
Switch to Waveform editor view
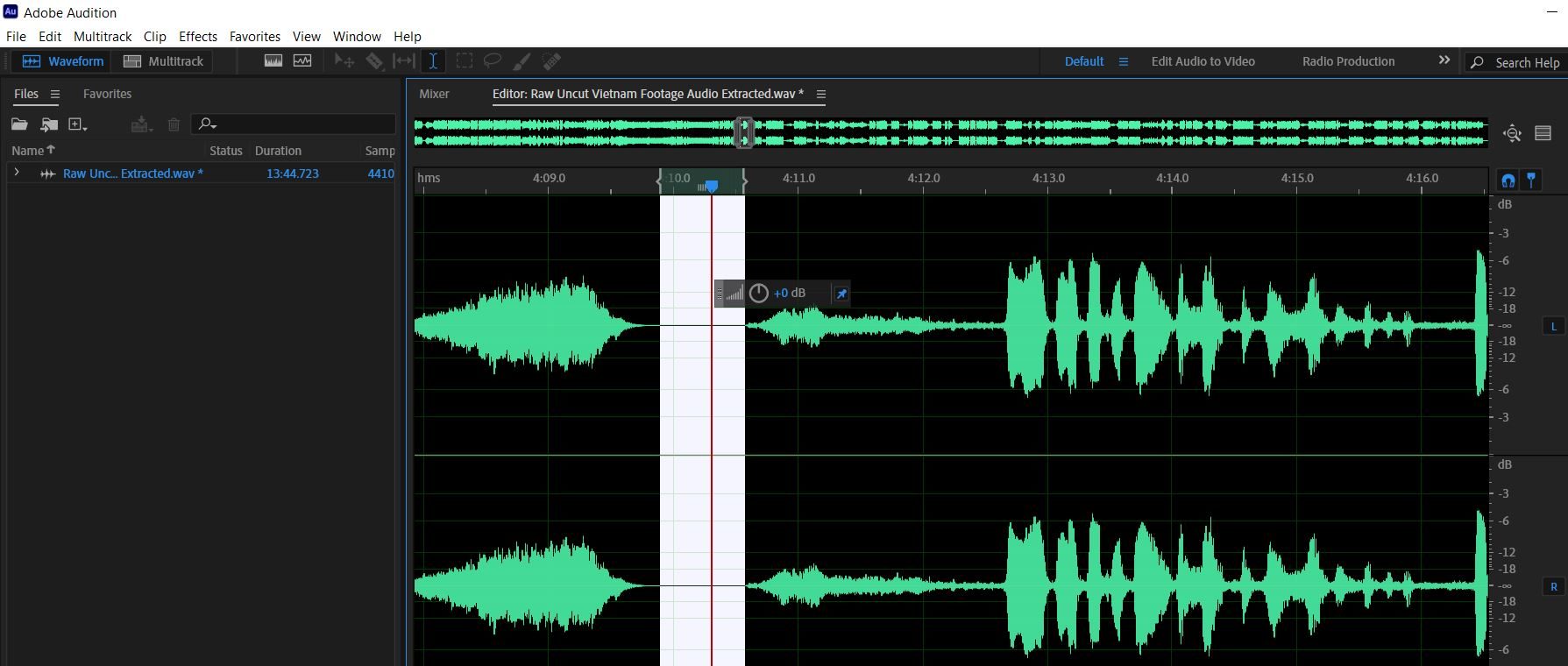tap(62, 61)
